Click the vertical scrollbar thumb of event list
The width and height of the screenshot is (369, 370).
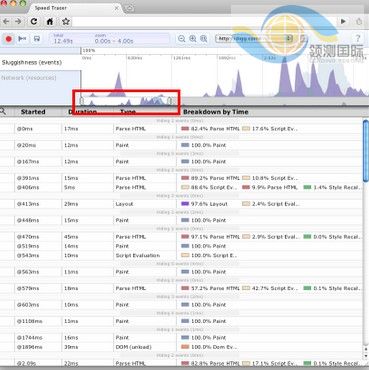tap(366, 151)
